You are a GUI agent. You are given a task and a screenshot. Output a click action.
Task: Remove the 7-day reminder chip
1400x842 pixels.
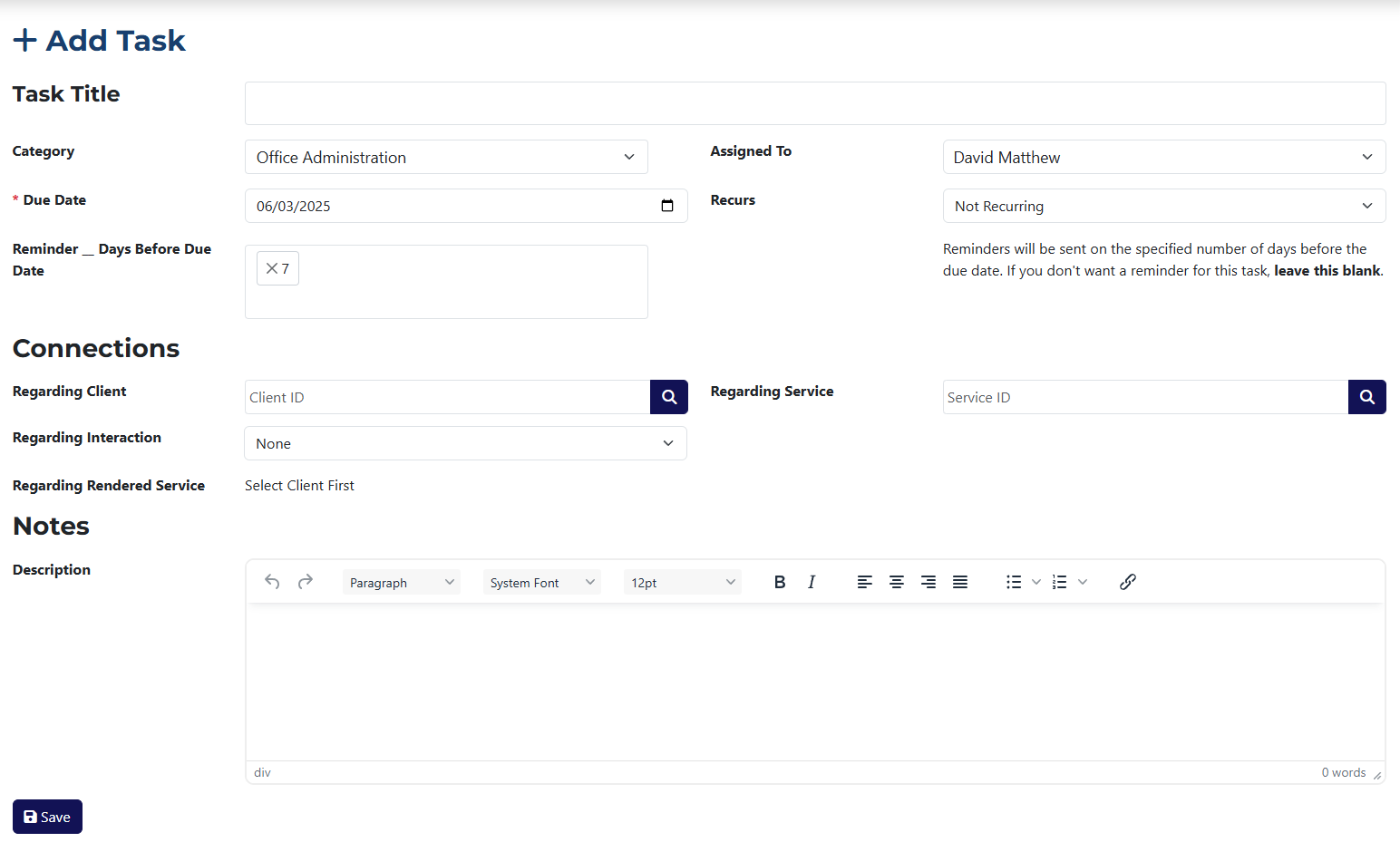pos(271,267)
